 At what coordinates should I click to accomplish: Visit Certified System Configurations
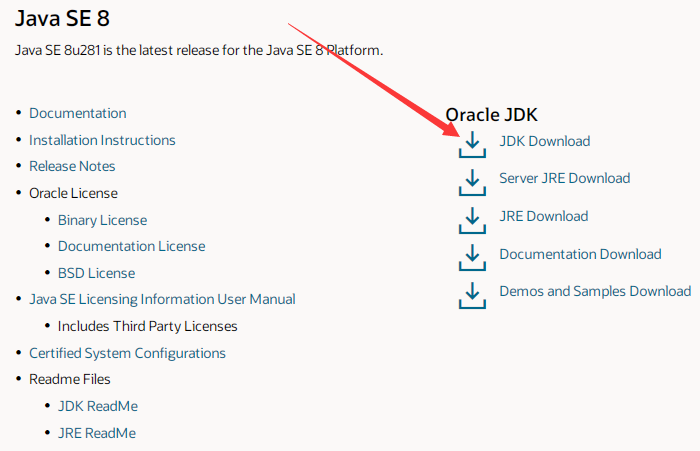(x=127, y=353)
